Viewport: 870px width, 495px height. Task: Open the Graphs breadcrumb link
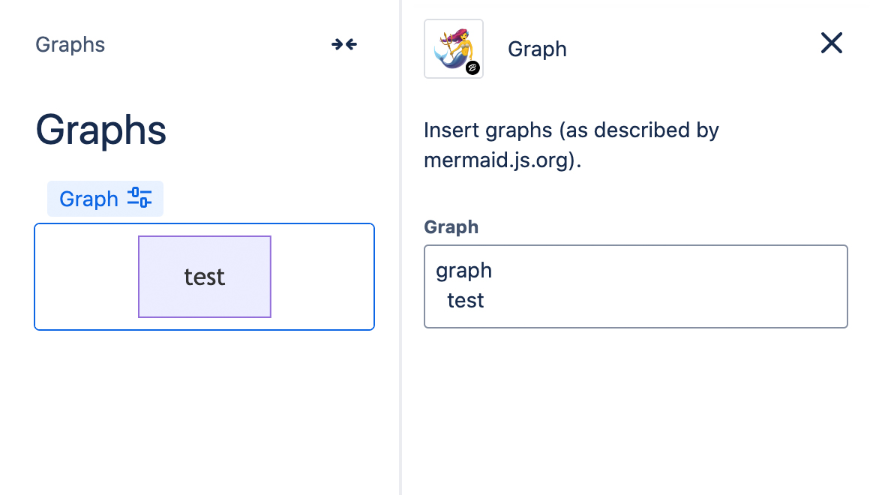(70, 45)
